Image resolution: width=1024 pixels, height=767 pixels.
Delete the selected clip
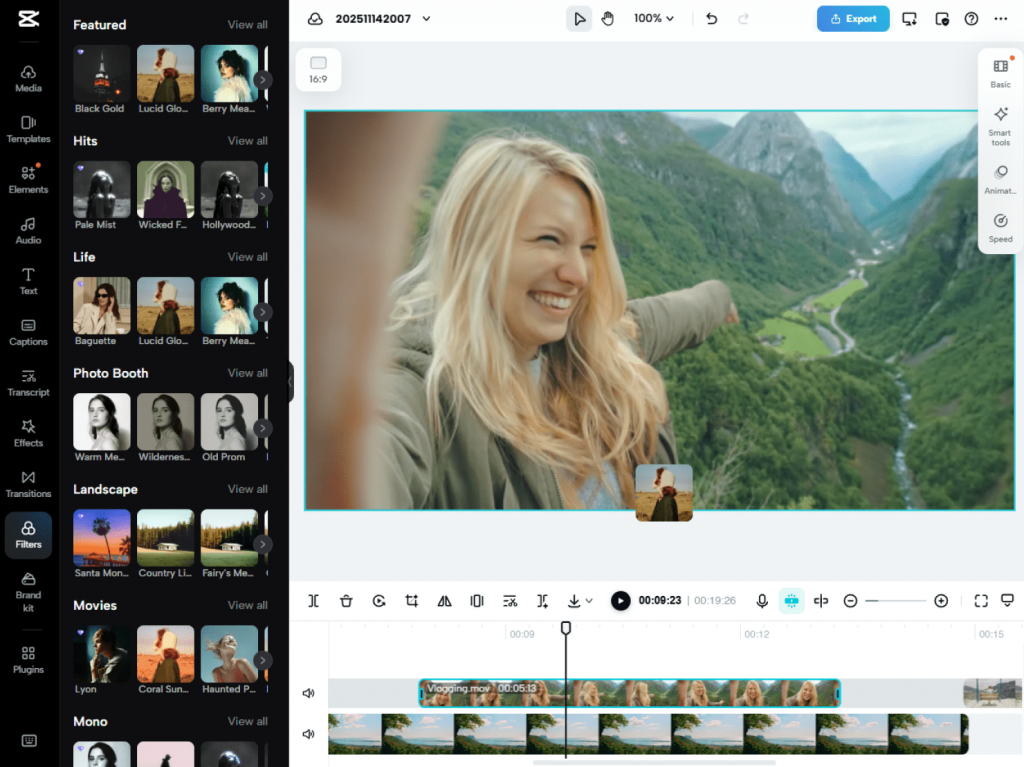click(346, 600)
